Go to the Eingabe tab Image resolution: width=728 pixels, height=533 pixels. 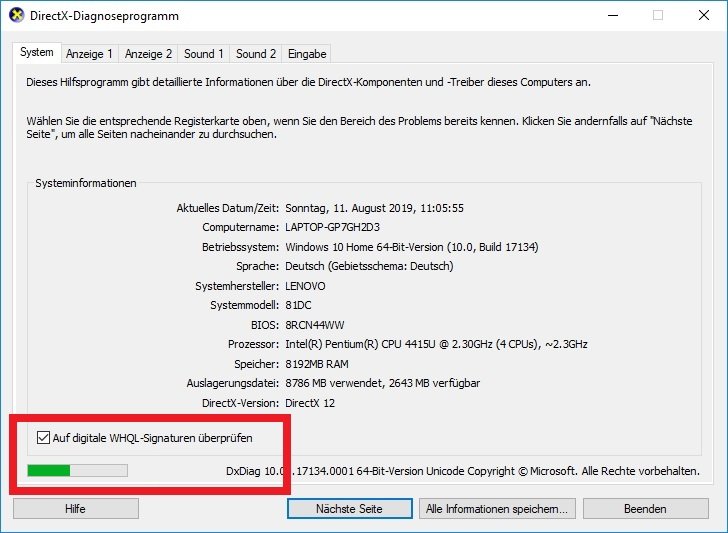coord(307,54)
